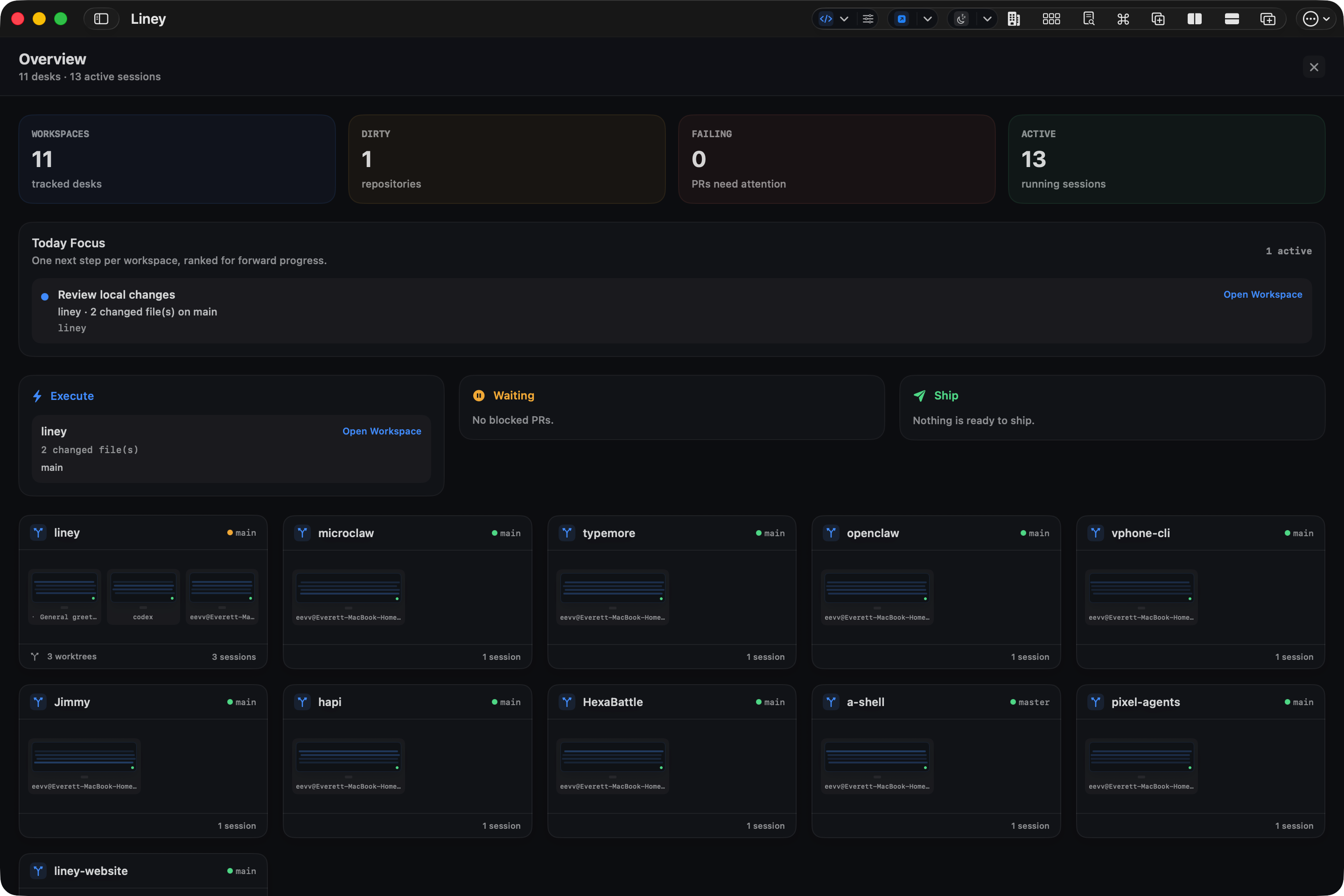The image size is (1344, 896).
Task: Select the split view icon
Action: (1194, 19)
